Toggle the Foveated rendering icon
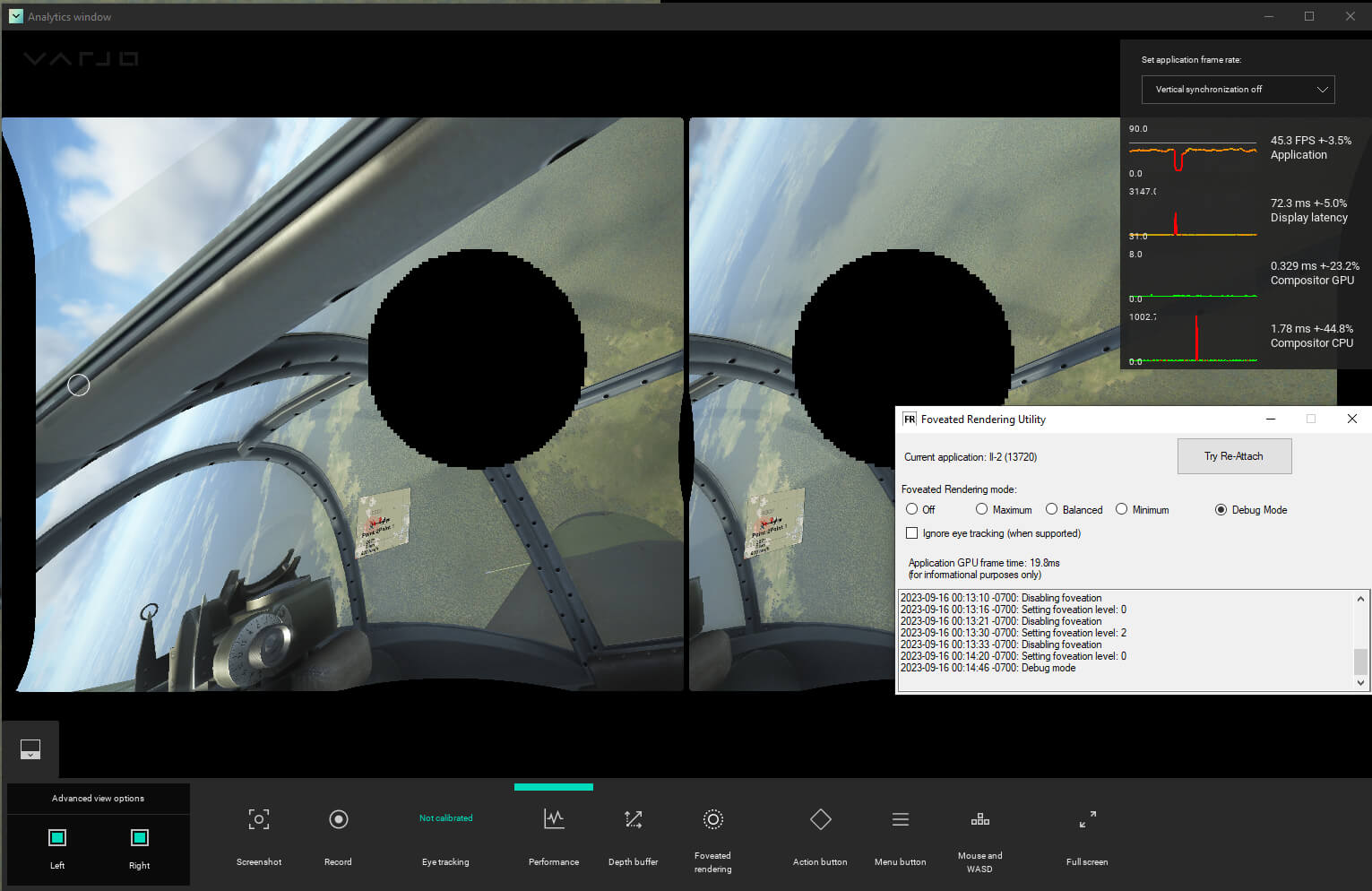The width and height of the screenshot is (1372, 891). 712,819
